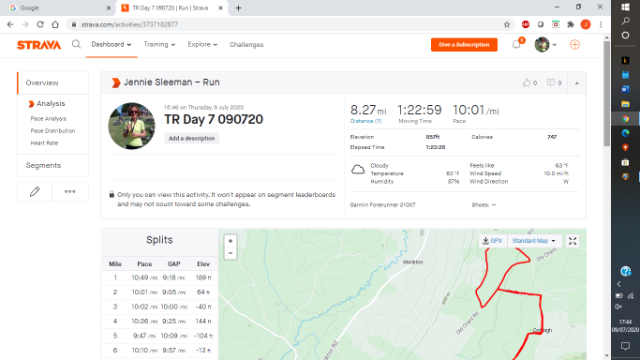Open the three-dots more actions menu
Image resolution: width=640 pixels, height=360 pixels.
[x=70, y=191]
